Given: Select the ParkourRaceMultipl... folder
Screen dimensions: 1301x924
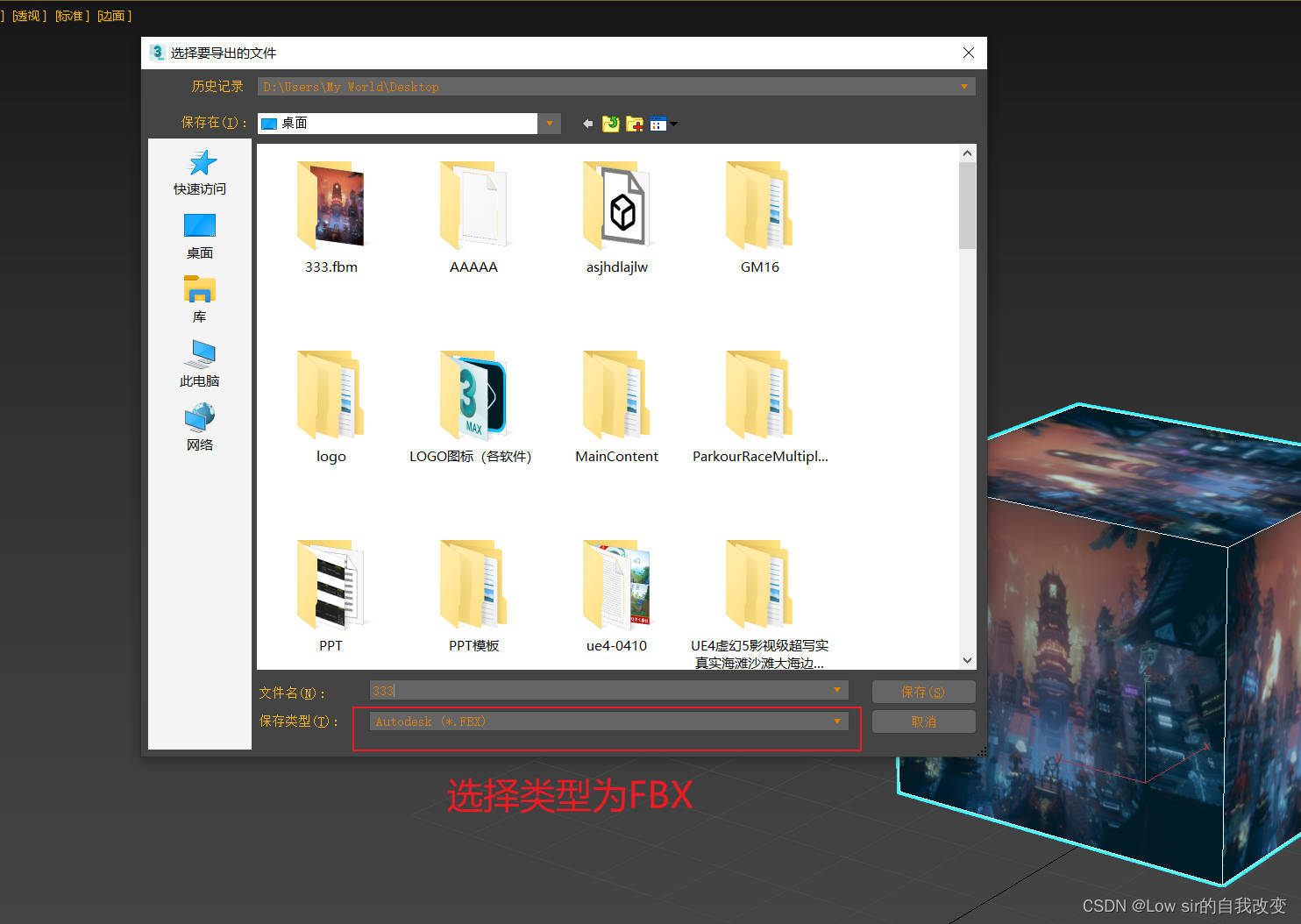Looking at the screenshot, I should (760, 407).
